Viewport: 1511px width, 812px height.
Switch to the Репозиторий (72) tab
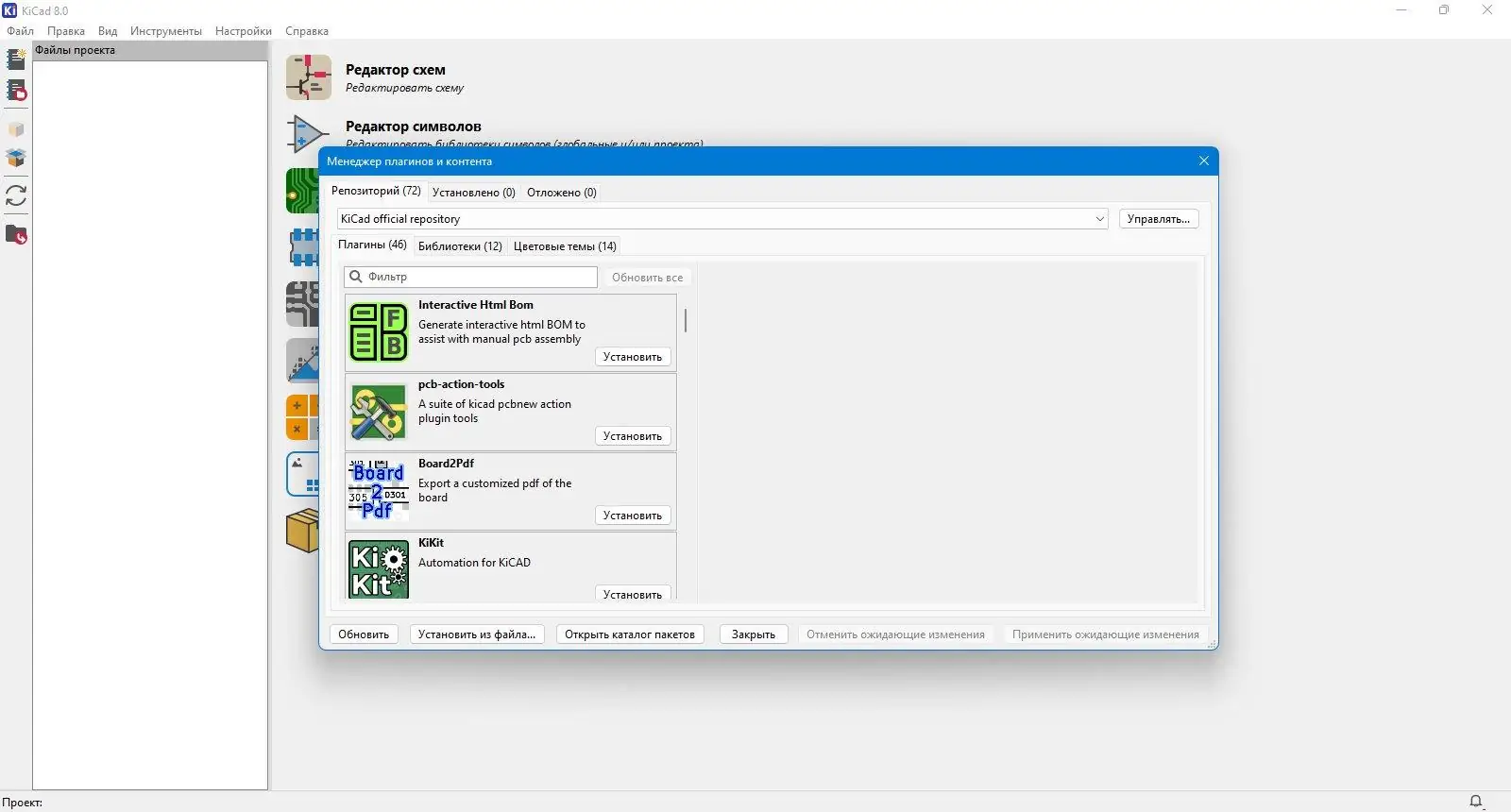[x=376, y=191]
